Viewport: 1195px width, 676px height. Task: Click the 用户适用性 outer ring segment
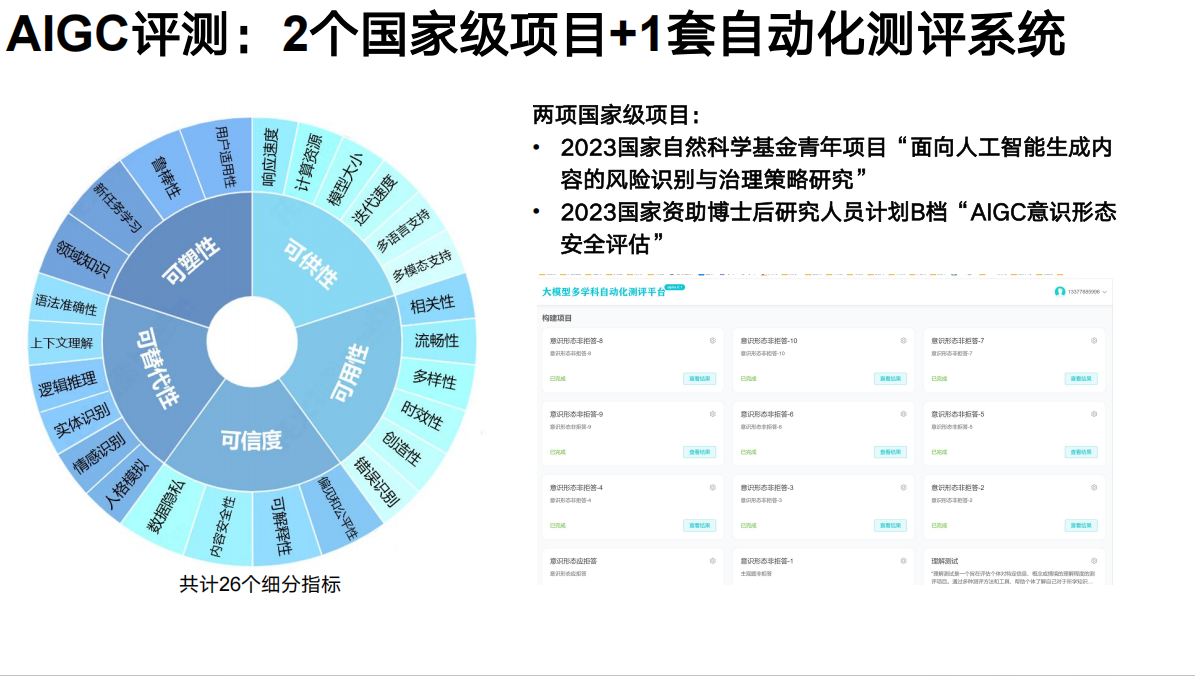click(226, 156)
